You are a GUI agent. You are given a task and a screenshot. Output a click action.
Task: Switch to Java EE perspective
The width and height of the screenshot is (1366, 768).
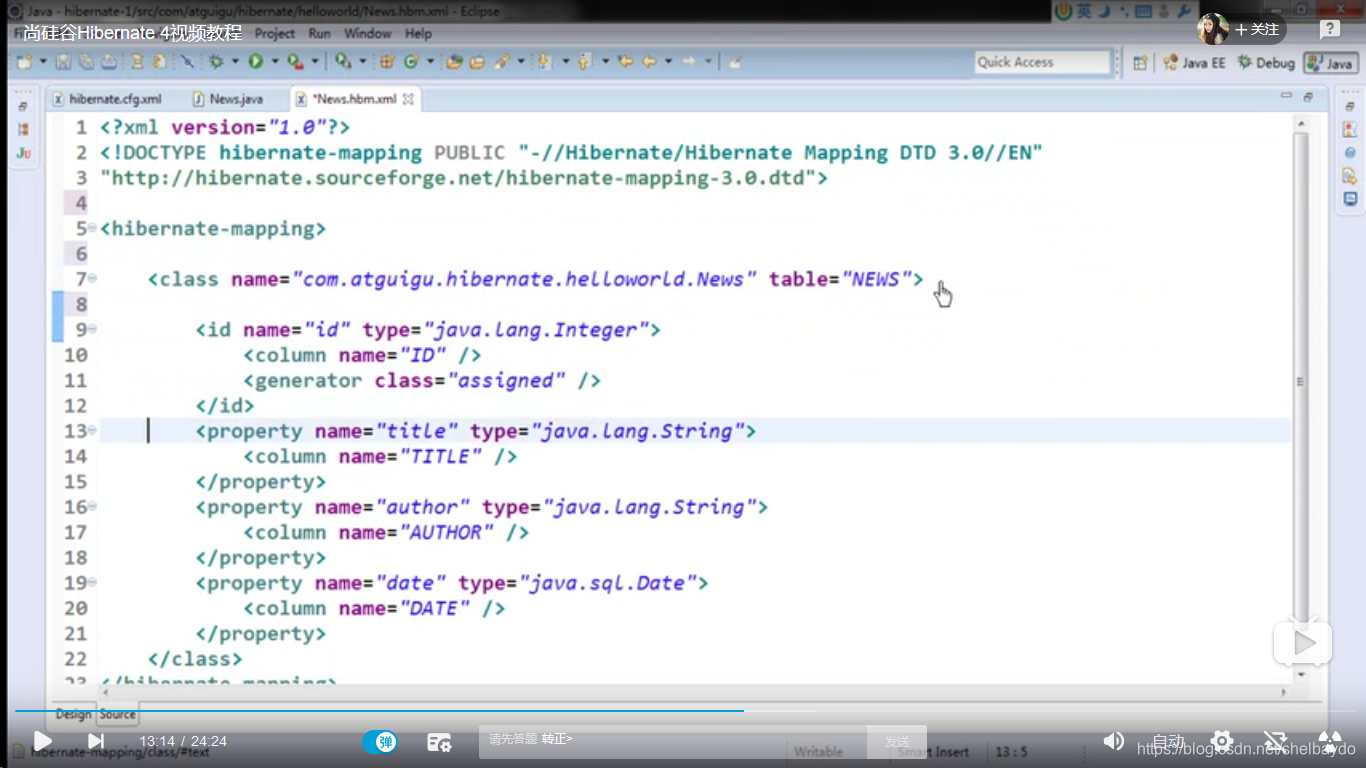click(x=1194, y=62)
